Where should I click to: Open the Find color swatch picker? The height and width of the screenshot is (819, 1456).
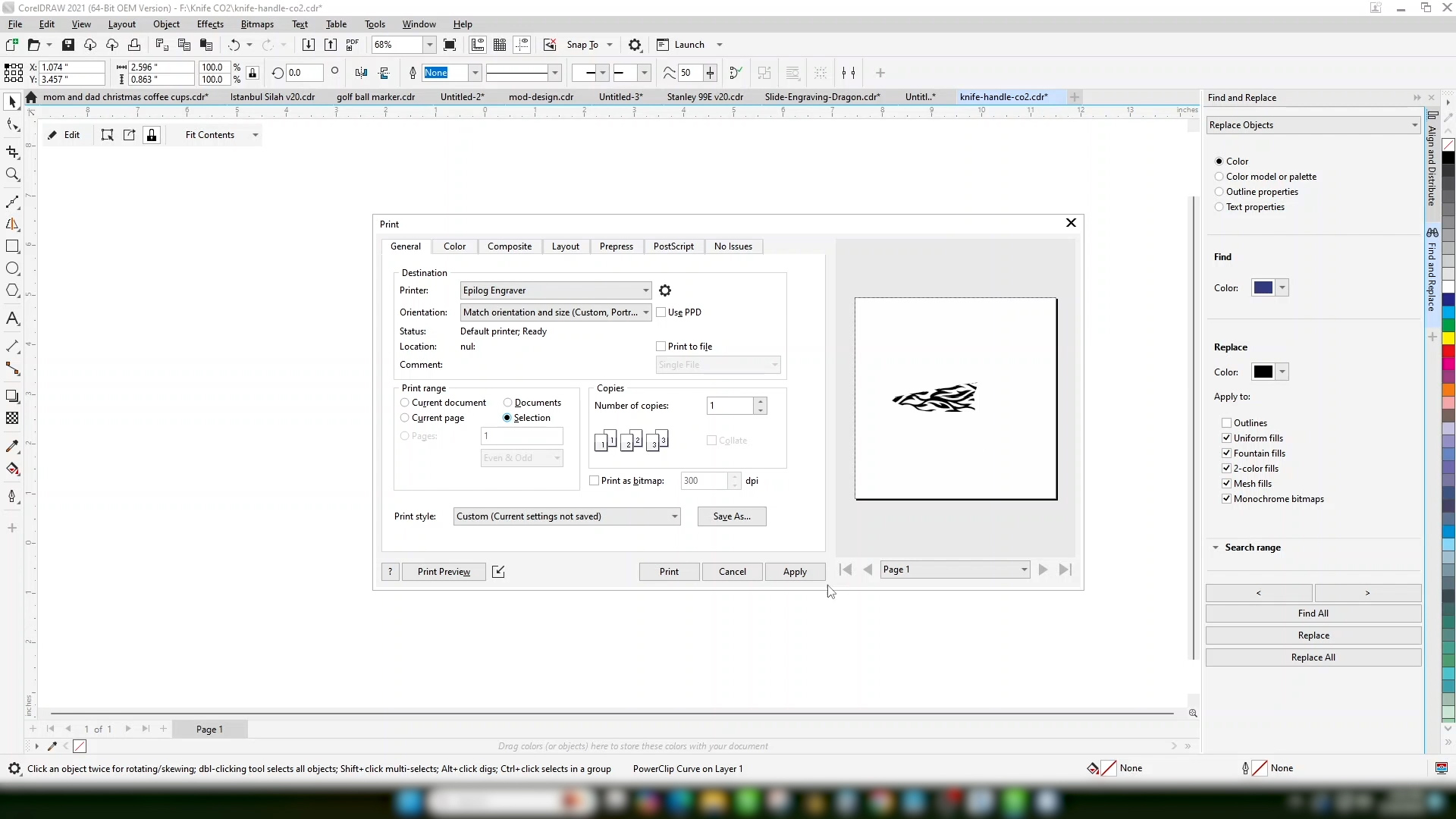click(x=1282, y=288)
